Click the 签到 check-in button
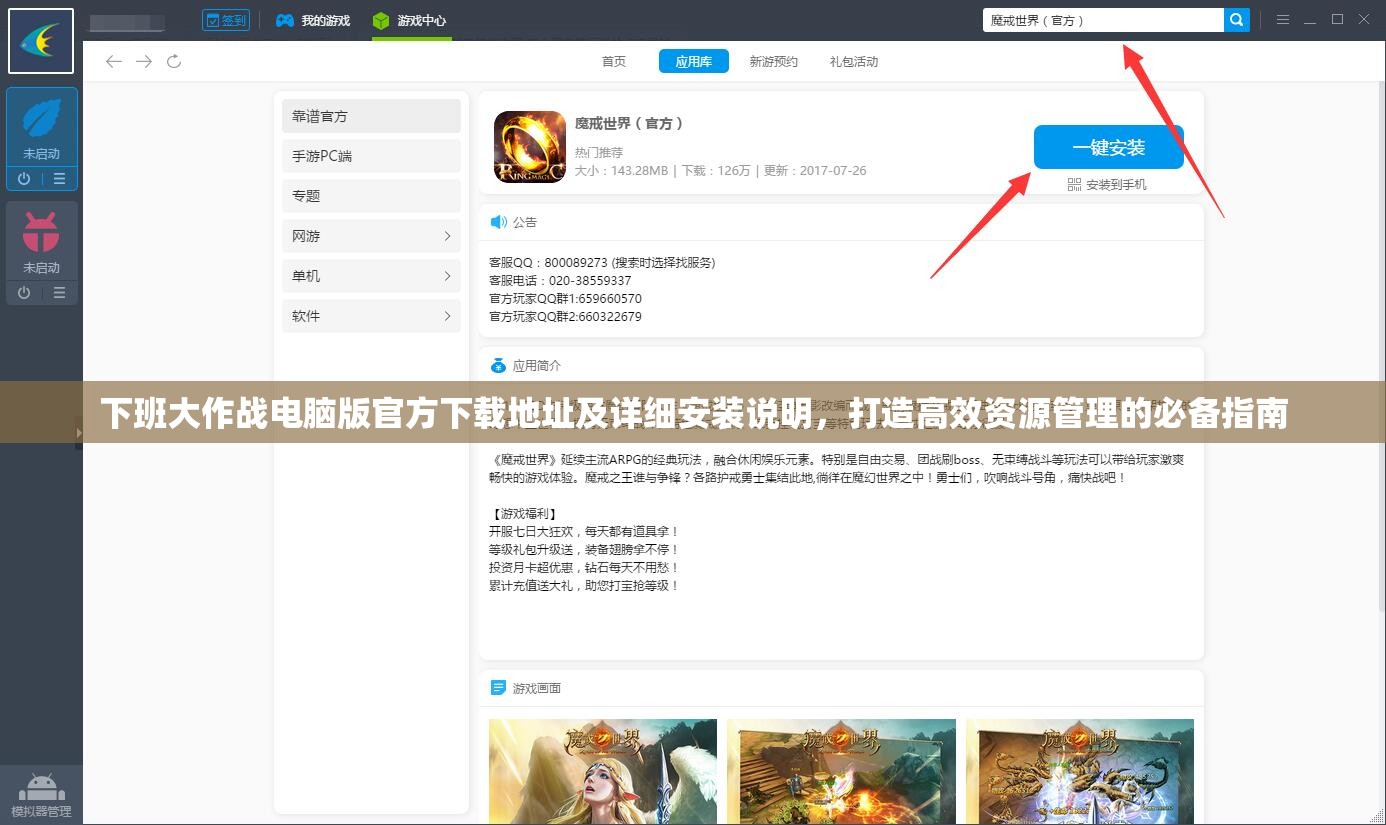Image resolution: width=1386 pixels, height=825 pixels. (x=226, y=20)
